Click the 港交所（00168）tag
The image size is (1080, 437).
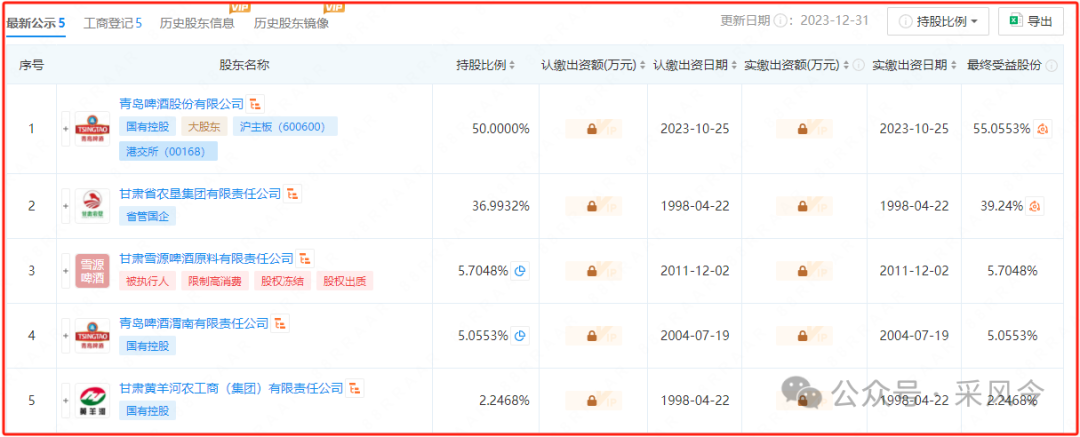(x=169, y=151)
